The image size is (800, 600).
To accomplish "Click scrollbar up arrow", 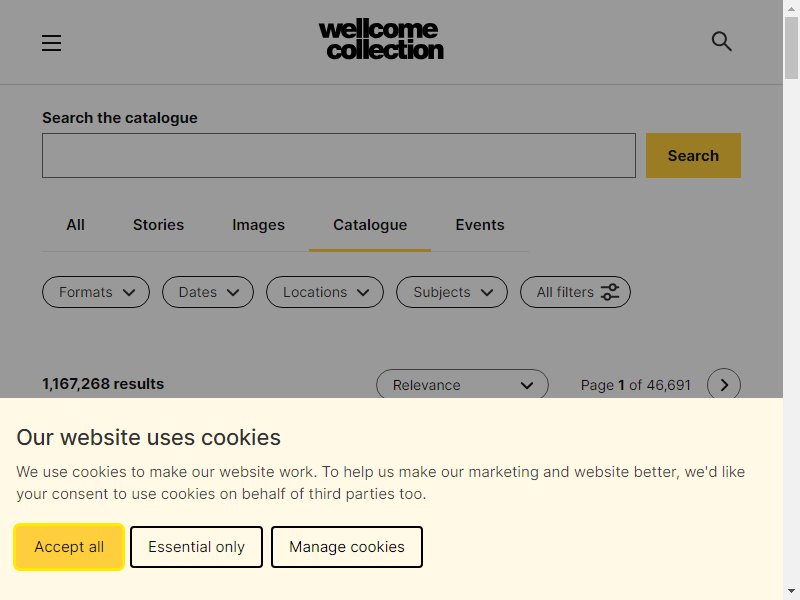I will (791, 8).
